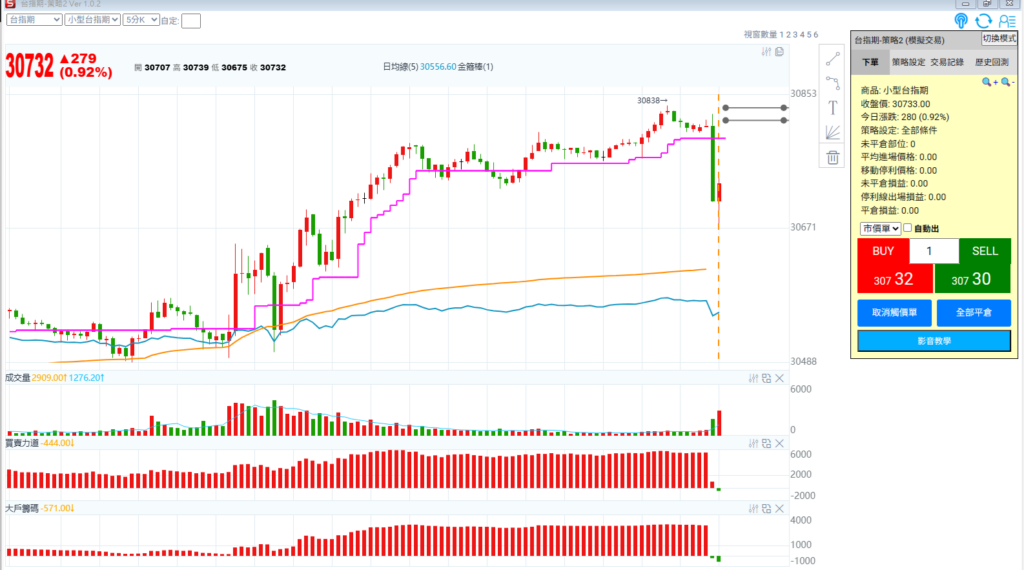Select the trend line drawing tool
Image resolution: width=1024 pixels, height=570 pixels.
[832, 60]
